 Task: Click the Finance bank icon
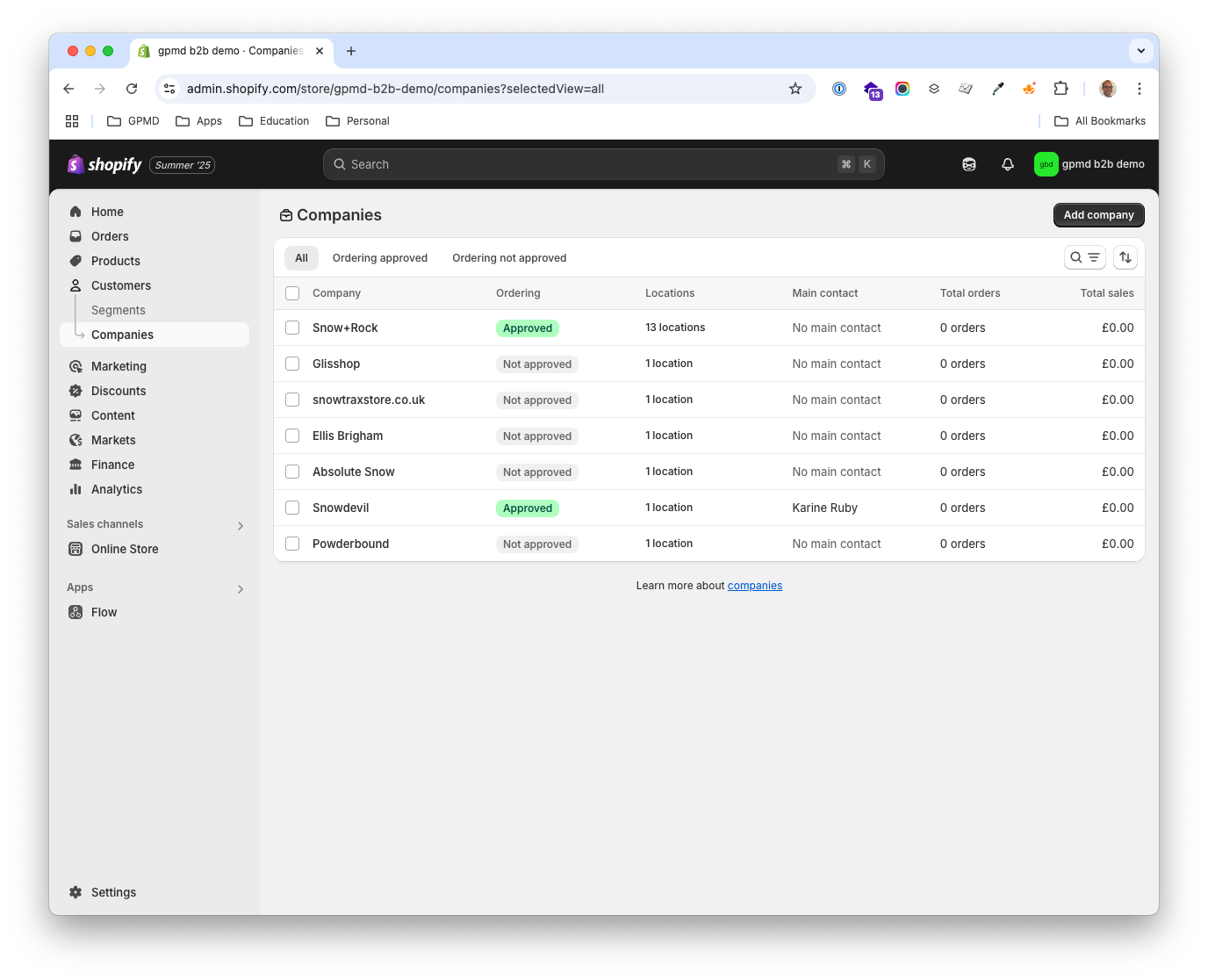(x=75, y=465)
